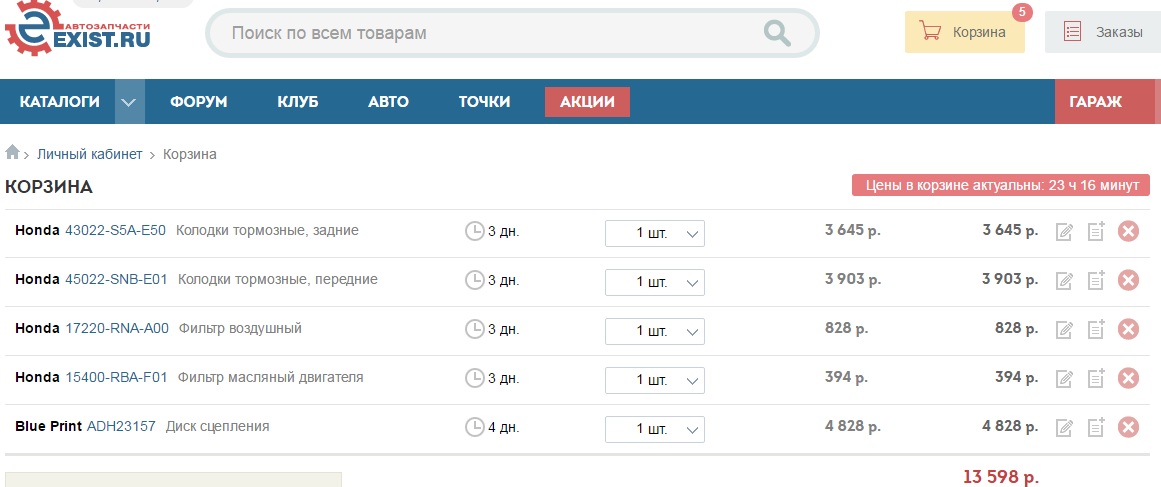Viewport: 1161px width, 487px height.
Task: Delete the Blue Print ADH23157 item
Action: [x=1128, y=427]
